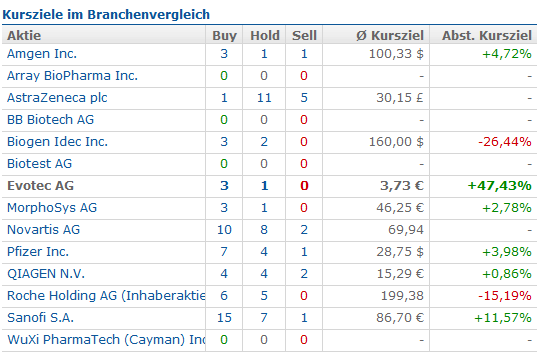The height and width of the screenshot is (364, 549).
Task: Click the Aktie column header
Action: point(24,36)
